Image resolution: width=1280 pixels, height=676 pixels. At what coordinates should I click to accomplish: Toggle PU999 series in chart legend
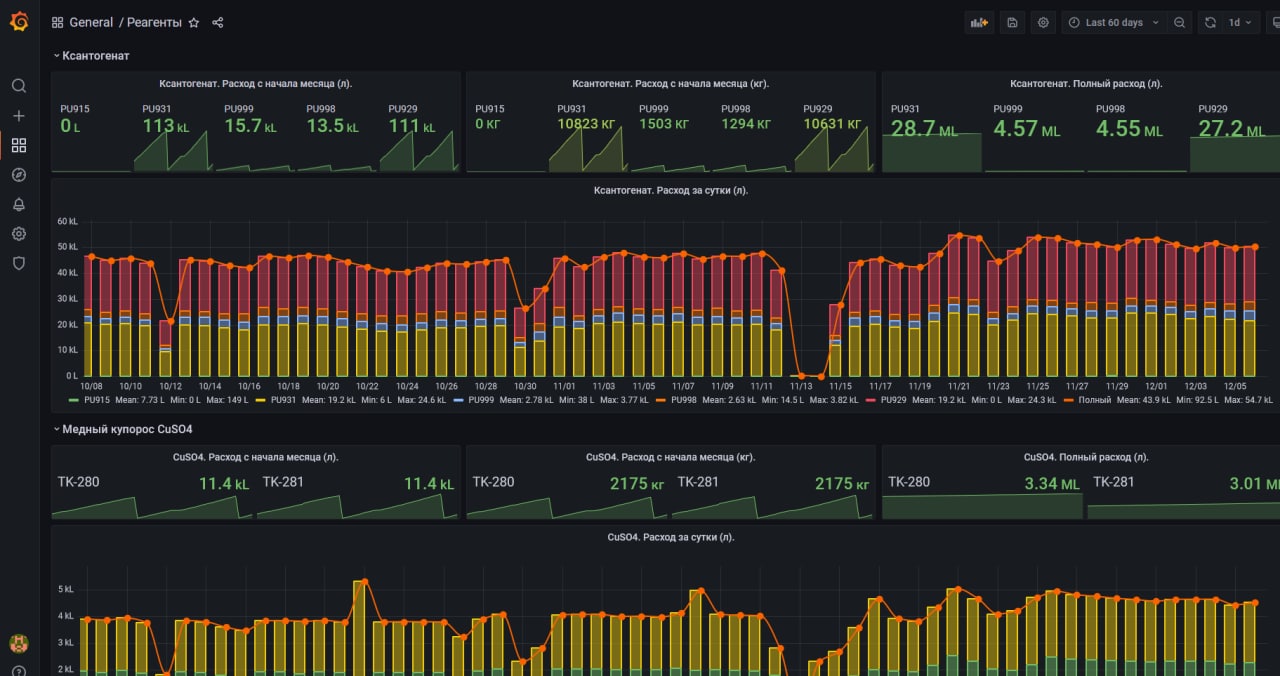pyautogui.click(x=482, y=400)
